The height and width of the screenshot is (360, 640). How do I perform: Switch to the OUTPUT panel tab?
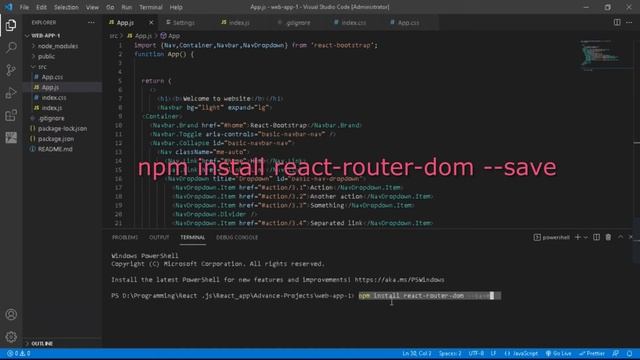tap(159, 237)
